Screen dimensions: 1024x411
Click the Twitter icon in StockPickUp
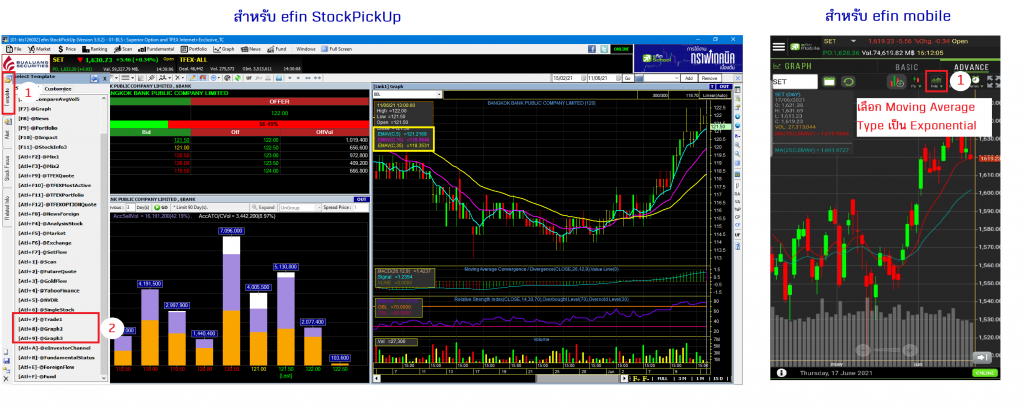(604, 49)
